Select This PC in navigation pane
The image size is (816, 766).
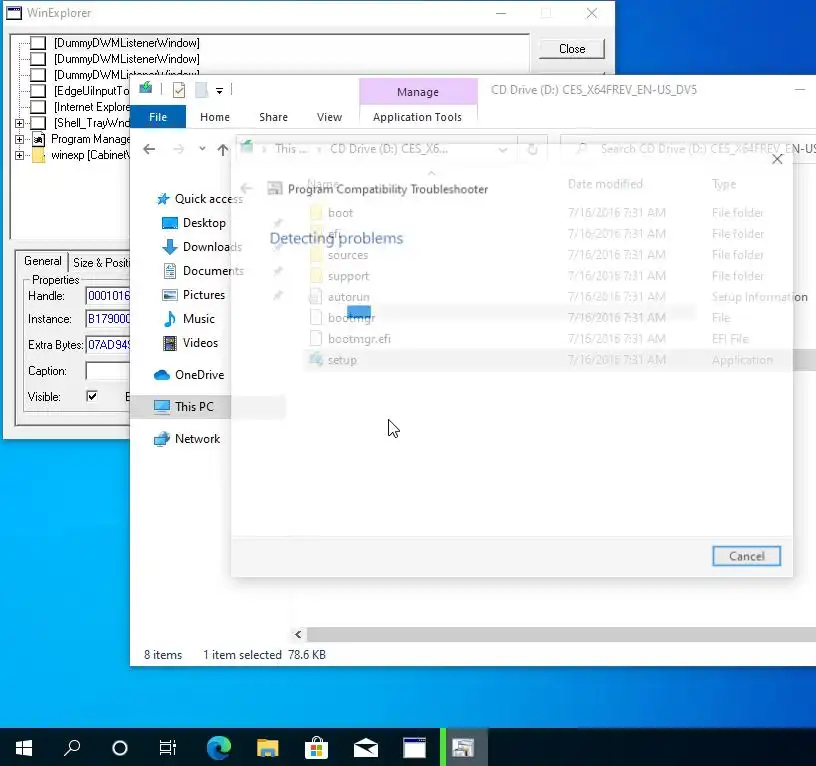pos(207,406)
